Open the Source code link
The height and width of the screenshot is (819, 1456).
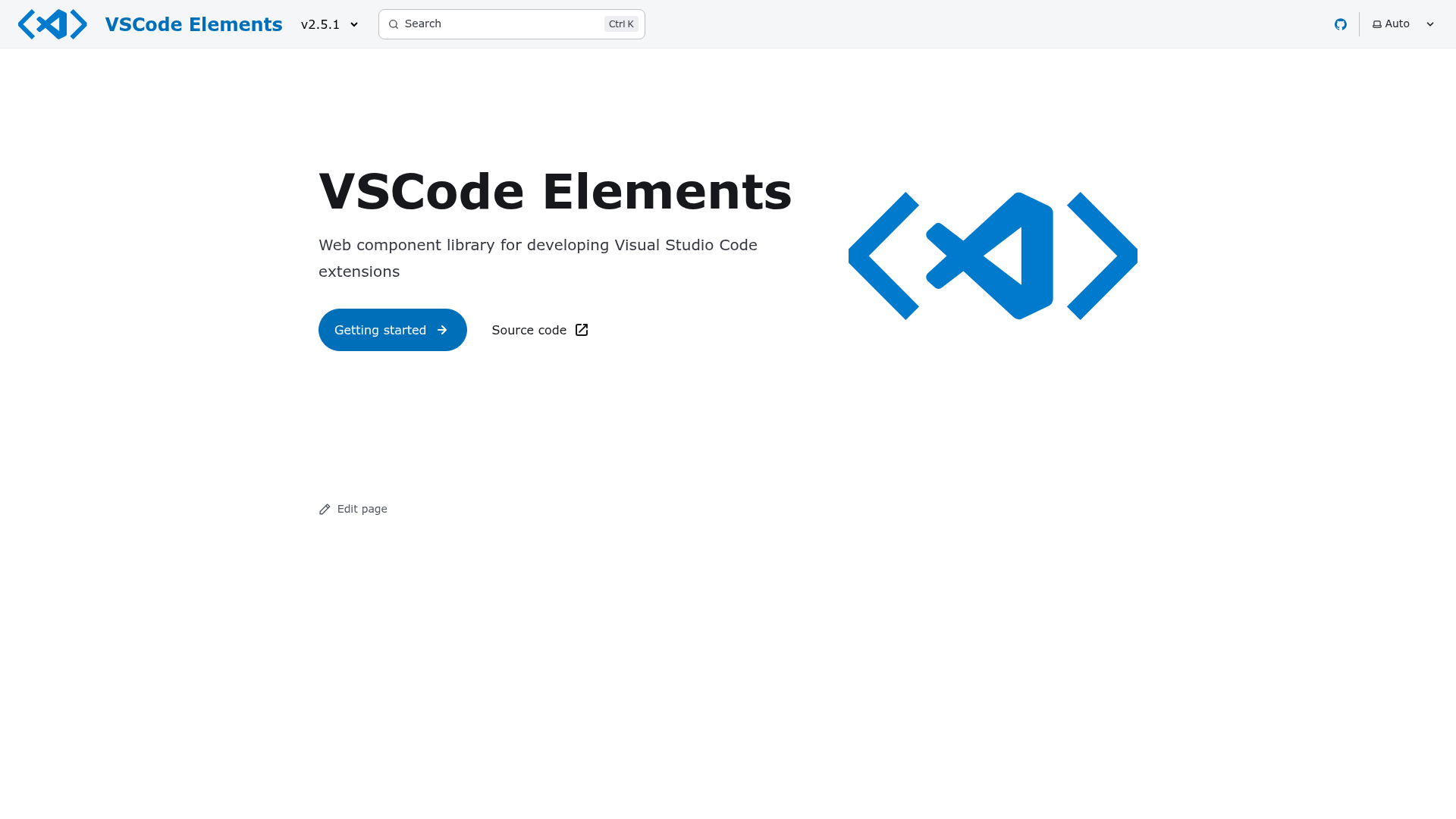tap(540, 330)
